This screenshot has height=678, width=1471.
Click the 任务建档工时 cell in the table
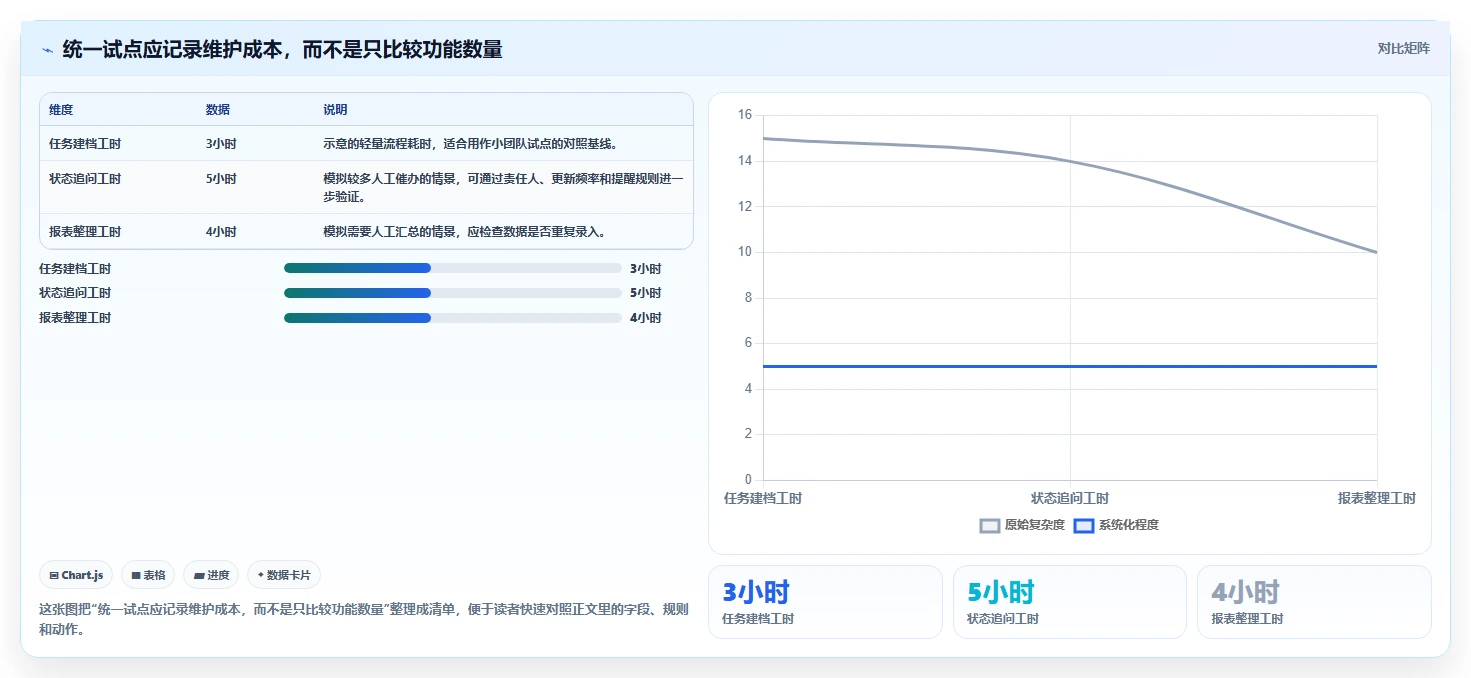(85, 144)
